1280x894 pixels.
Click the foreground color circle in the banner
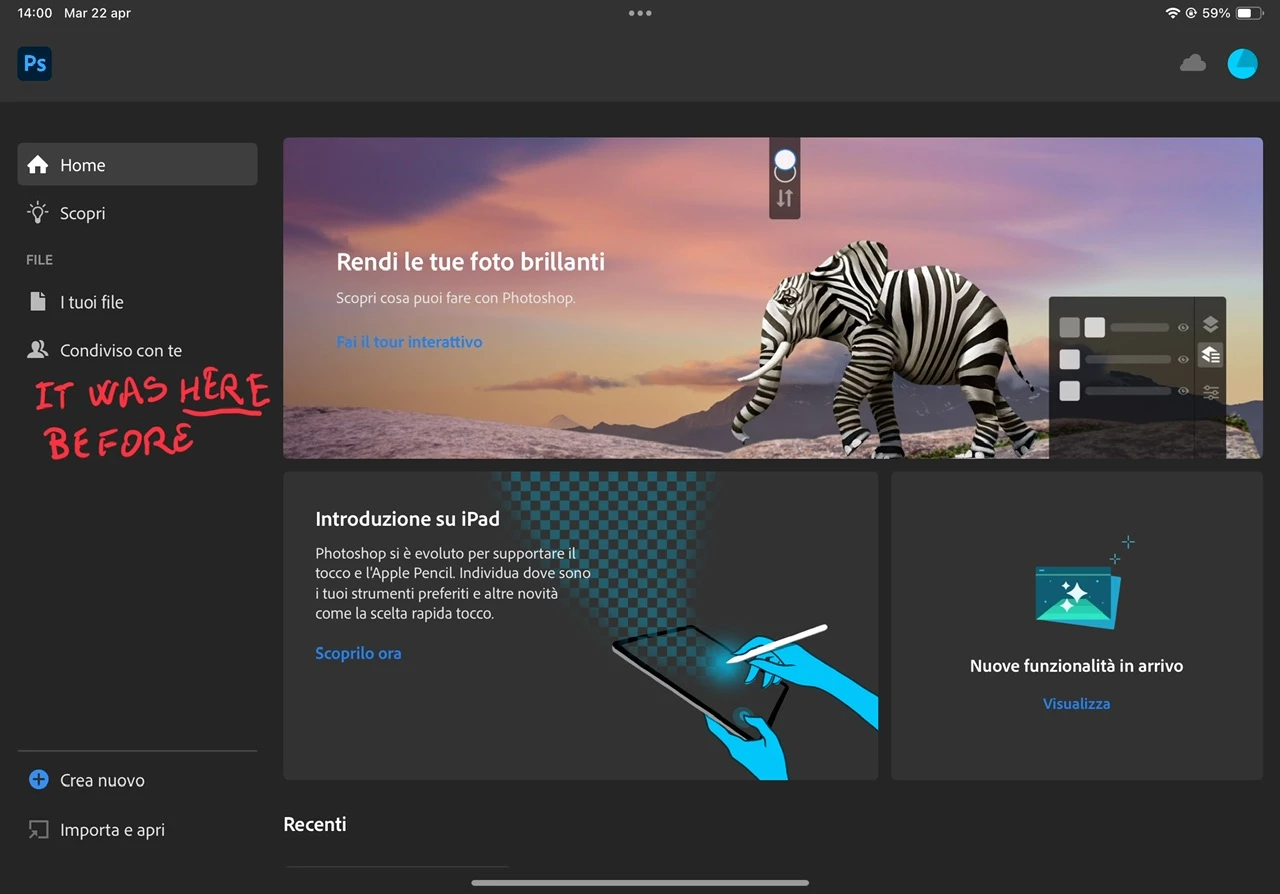[x=785, y=159]
